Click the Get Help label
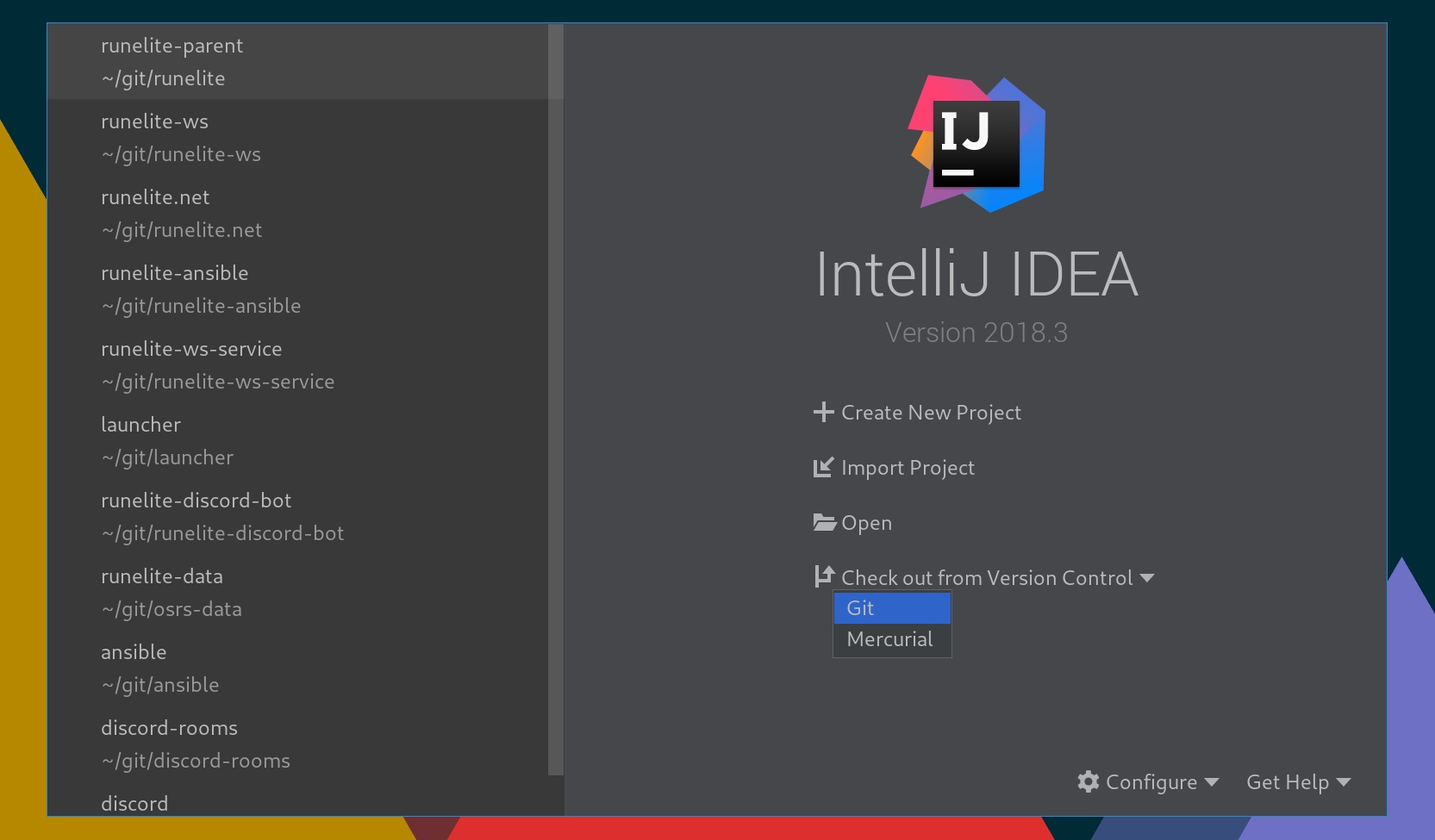The height and width of the screenshot is (840, 1435). coord(1288,782)
